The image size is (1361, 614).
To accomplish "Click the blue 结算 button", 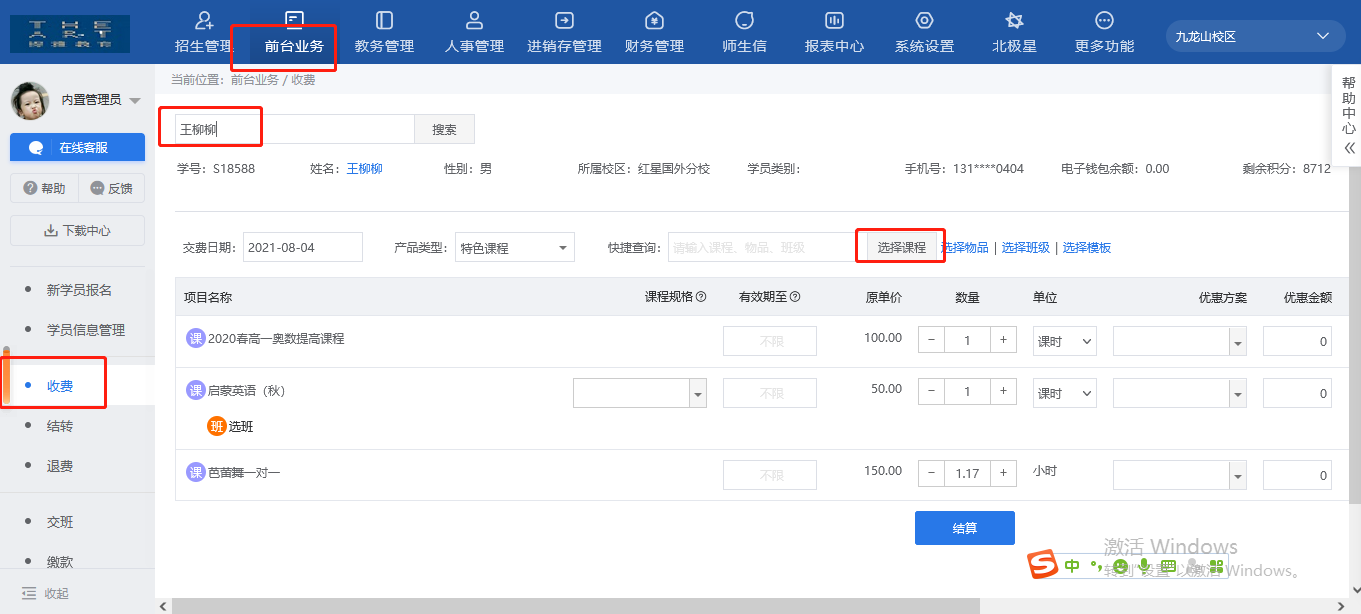I will pos(965,528).
